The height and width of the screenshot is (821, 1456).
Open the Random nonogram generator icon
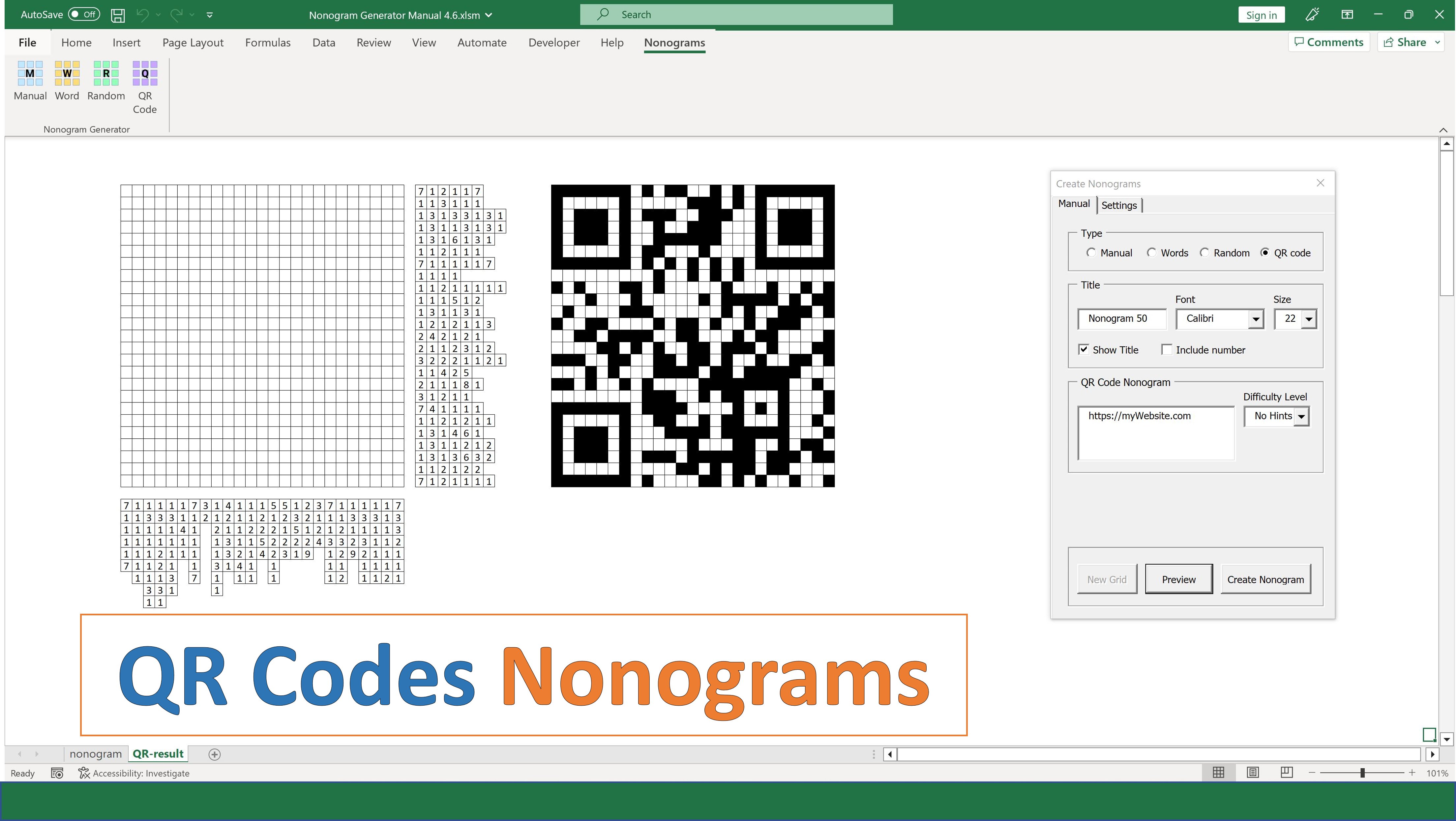[x=106, y=81]
